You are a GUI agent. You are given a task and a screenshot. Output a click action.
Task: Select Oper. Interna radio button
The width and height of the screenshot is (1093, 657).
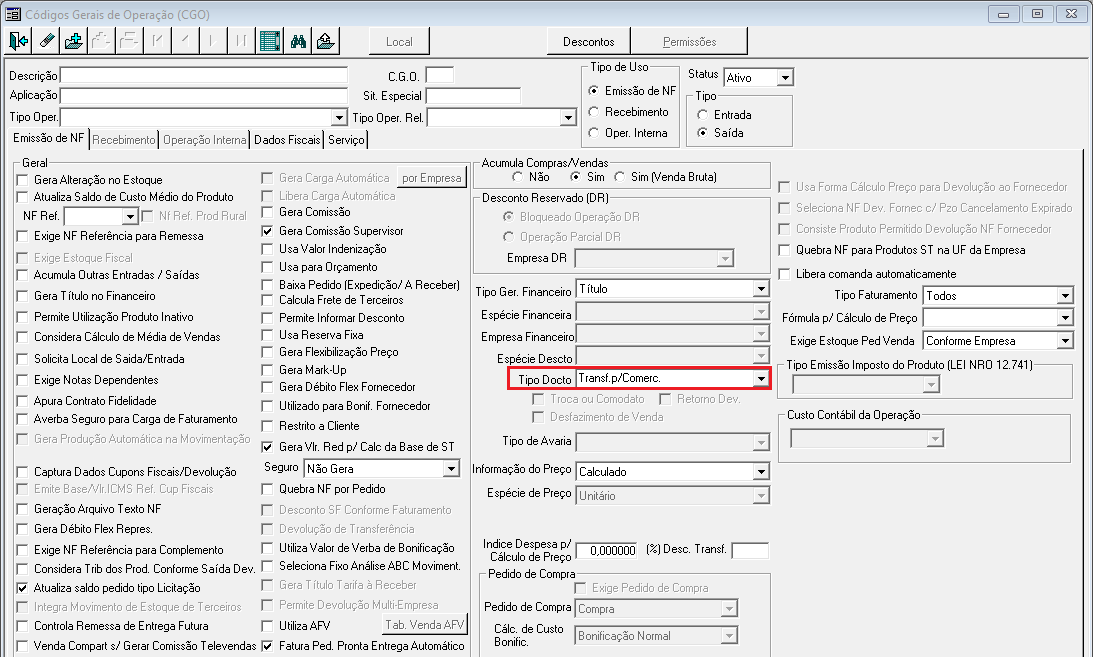tap(594, 132)
